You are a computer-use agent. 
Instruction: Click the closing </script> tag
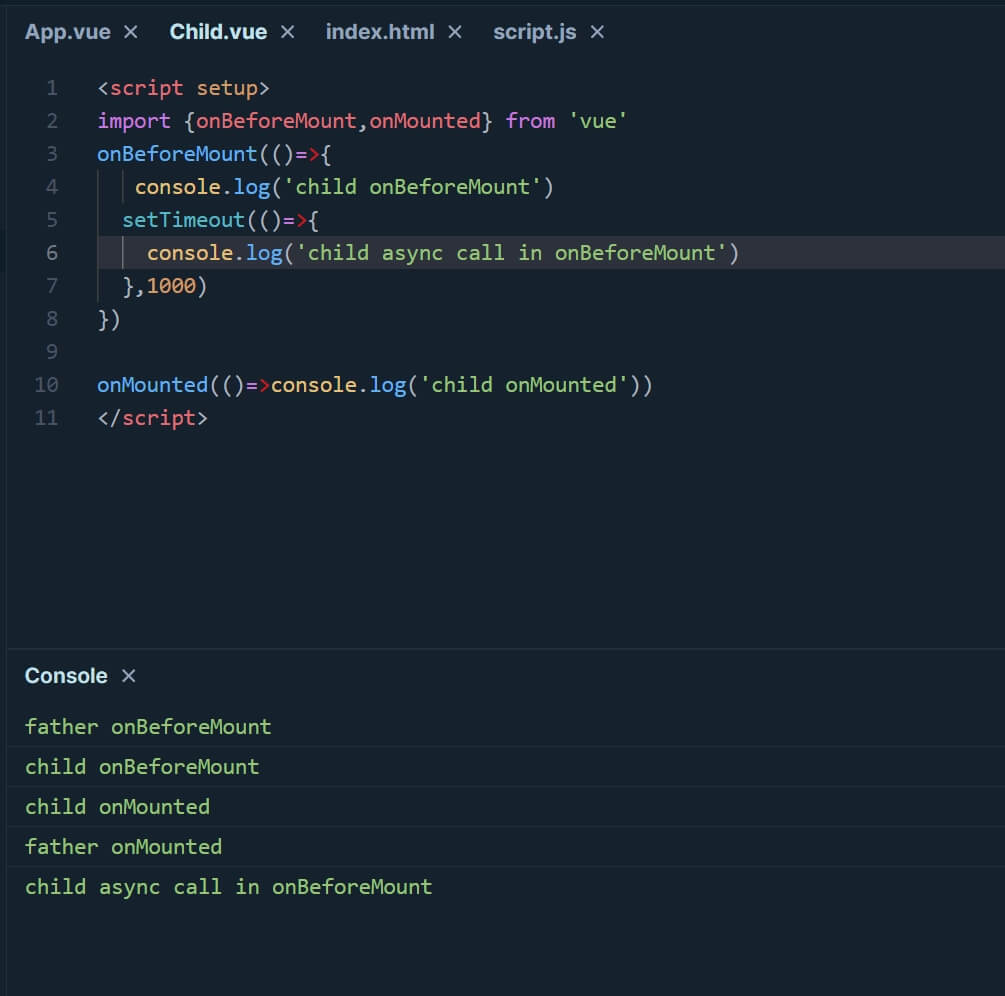click(x=152, y=418)
